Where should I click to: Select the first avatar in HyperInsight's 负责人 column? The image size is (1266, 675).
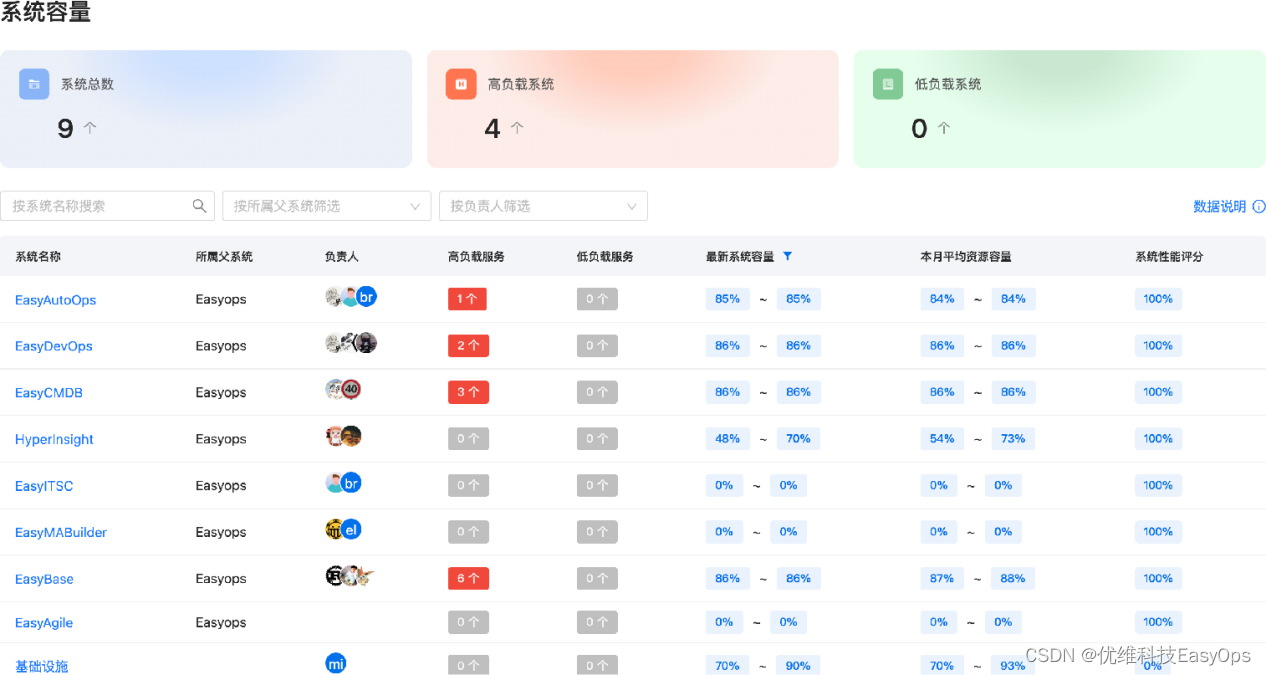point(334,438)
